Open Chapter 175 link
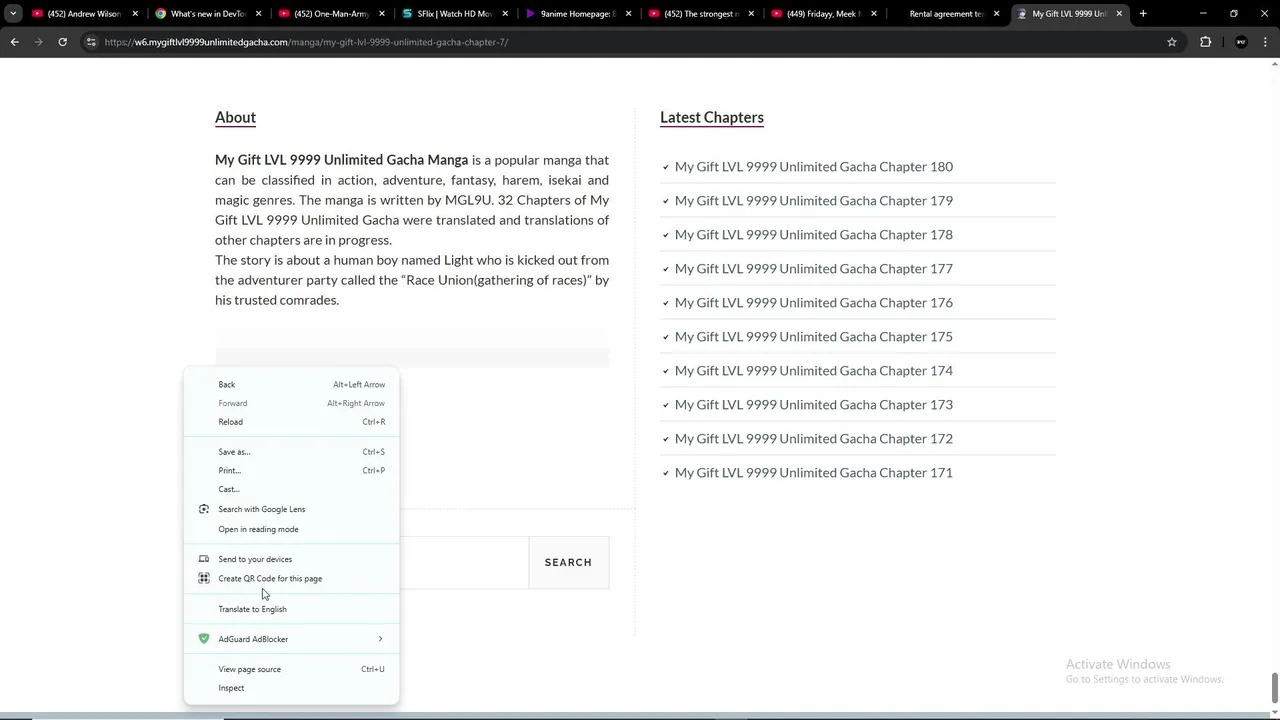The image size is (1280, 720). (813, 337)
